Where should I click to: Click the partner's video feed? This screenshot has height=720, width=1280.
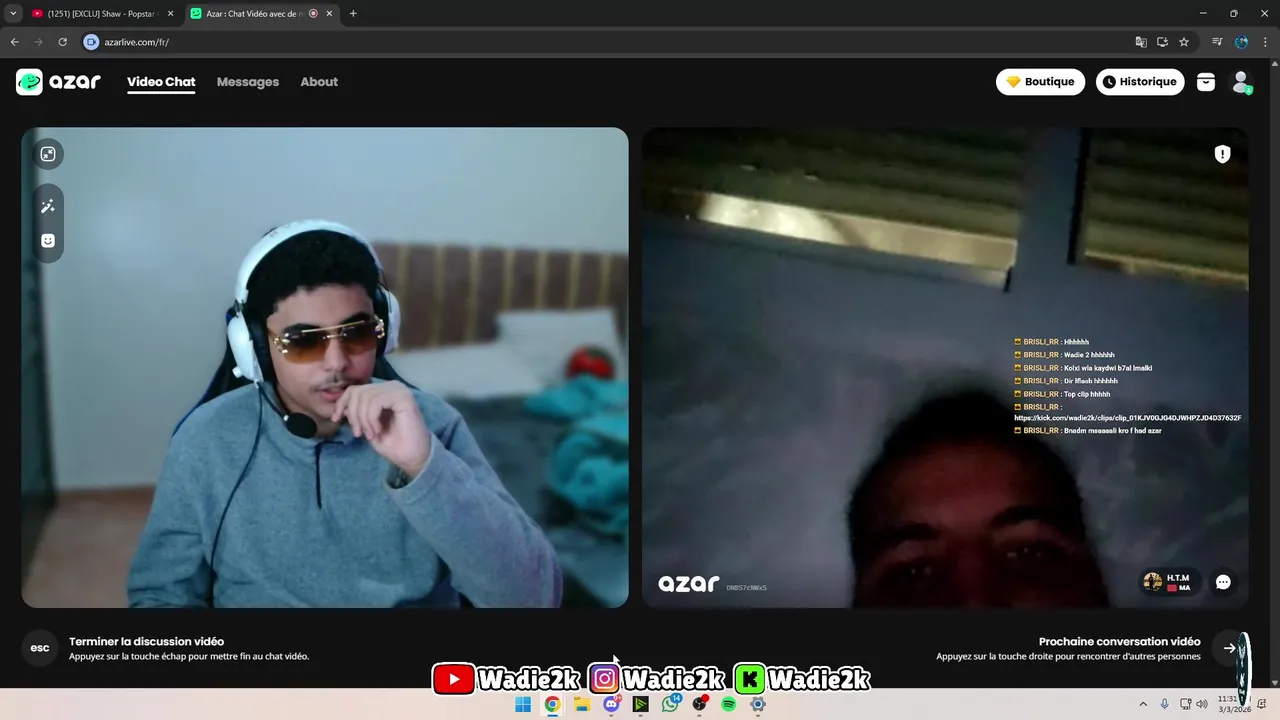click(945, 367)
